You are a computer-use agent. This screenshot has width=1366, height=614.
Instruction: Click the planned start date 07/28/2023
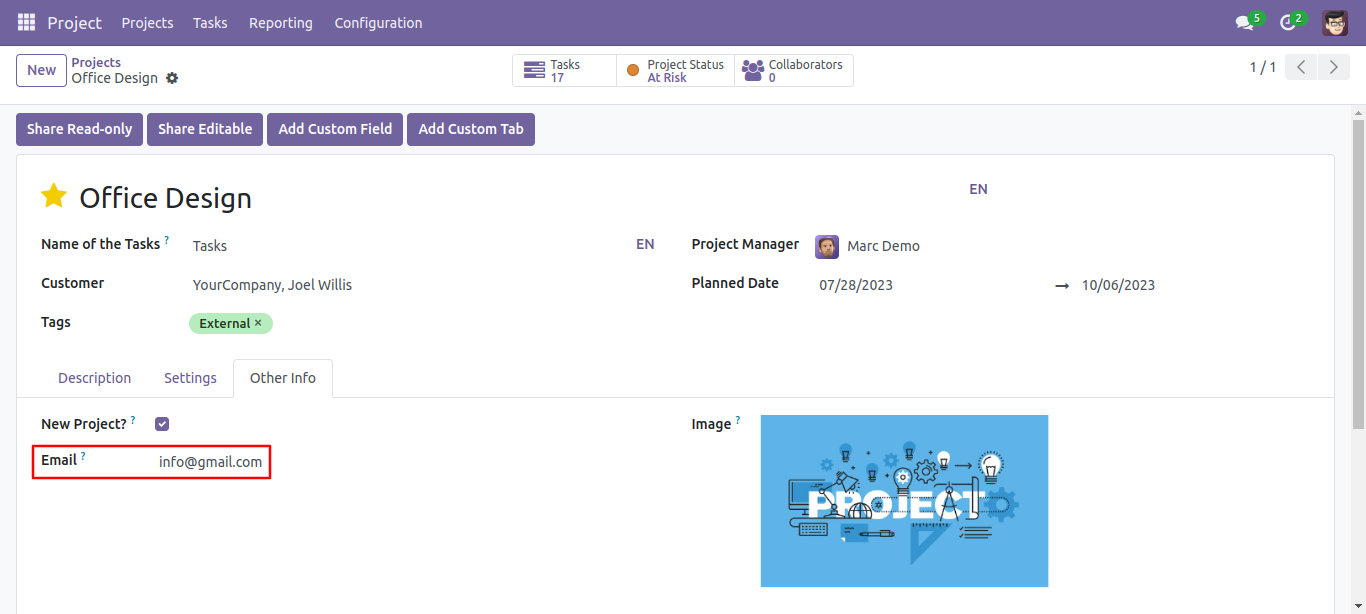tap(856, 285)
